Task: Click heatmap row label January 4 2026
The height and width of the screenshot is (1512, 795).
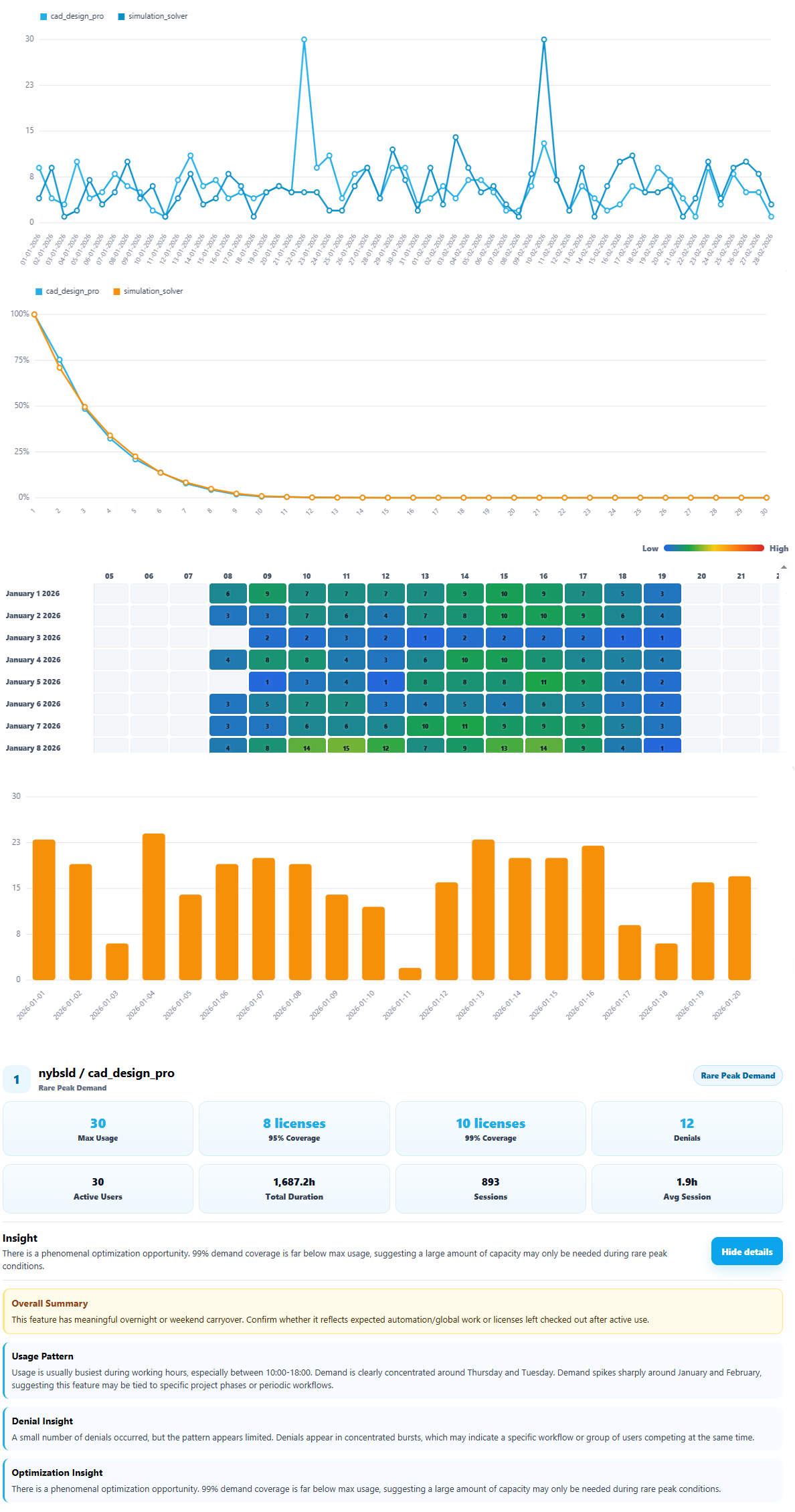Action: (33, 660)
